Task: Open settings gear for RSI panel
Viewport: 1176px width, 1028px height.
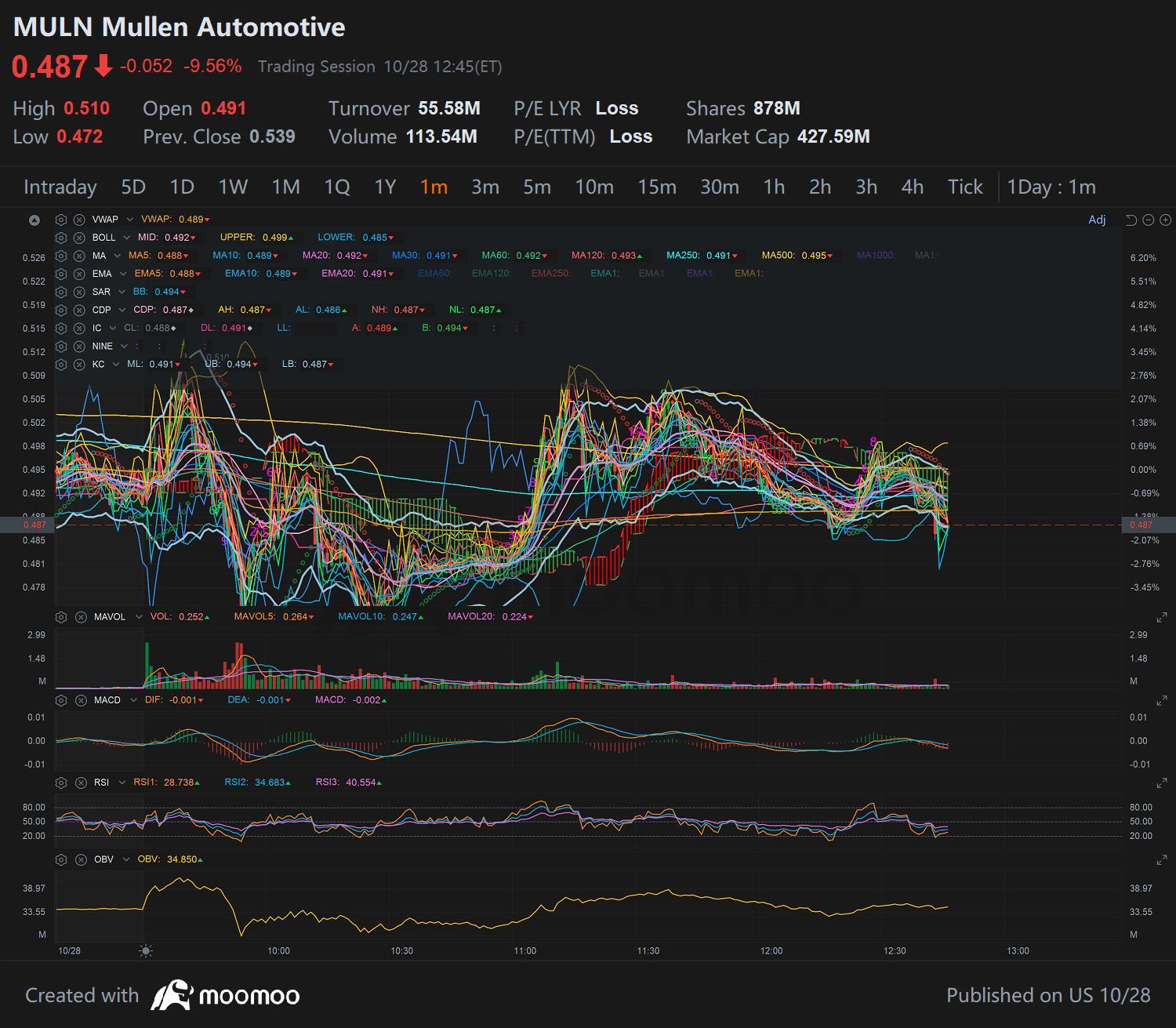Action: [x=62, y=783]
